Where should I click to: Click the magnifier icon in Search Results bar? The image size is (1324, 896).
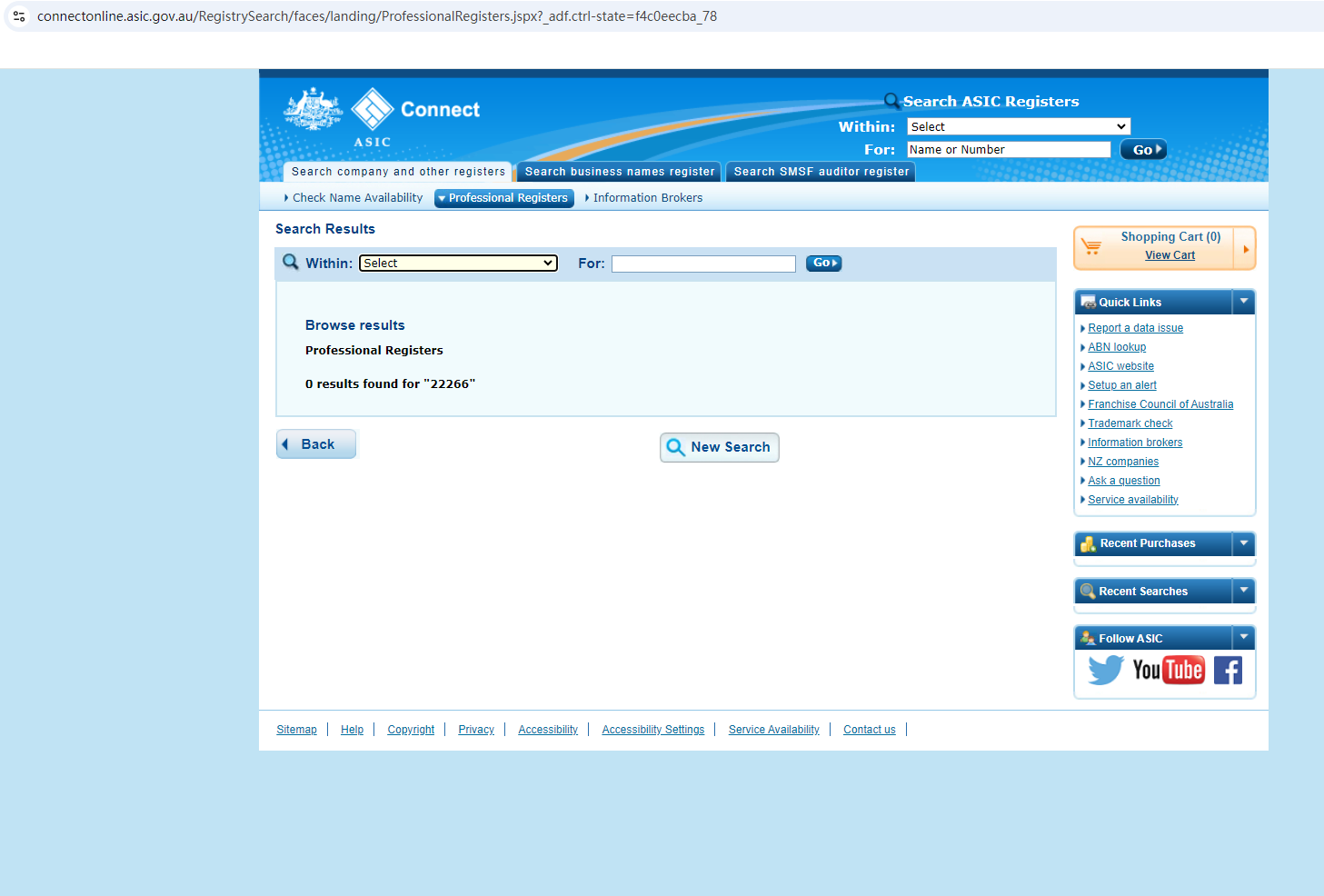click(291, 262)
